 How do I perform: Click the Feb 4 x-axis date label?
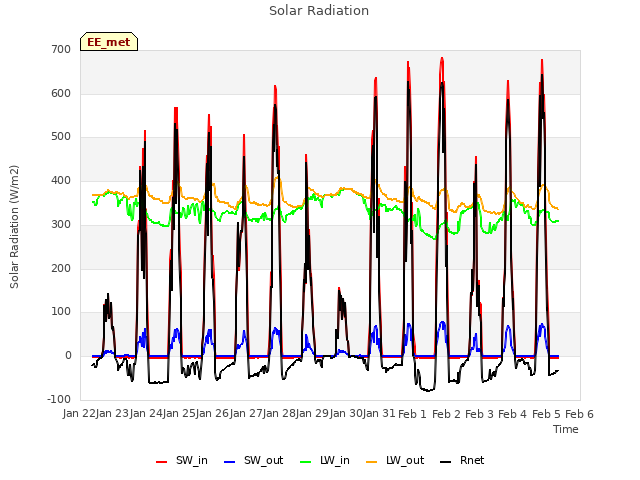(x=513, y=414)
